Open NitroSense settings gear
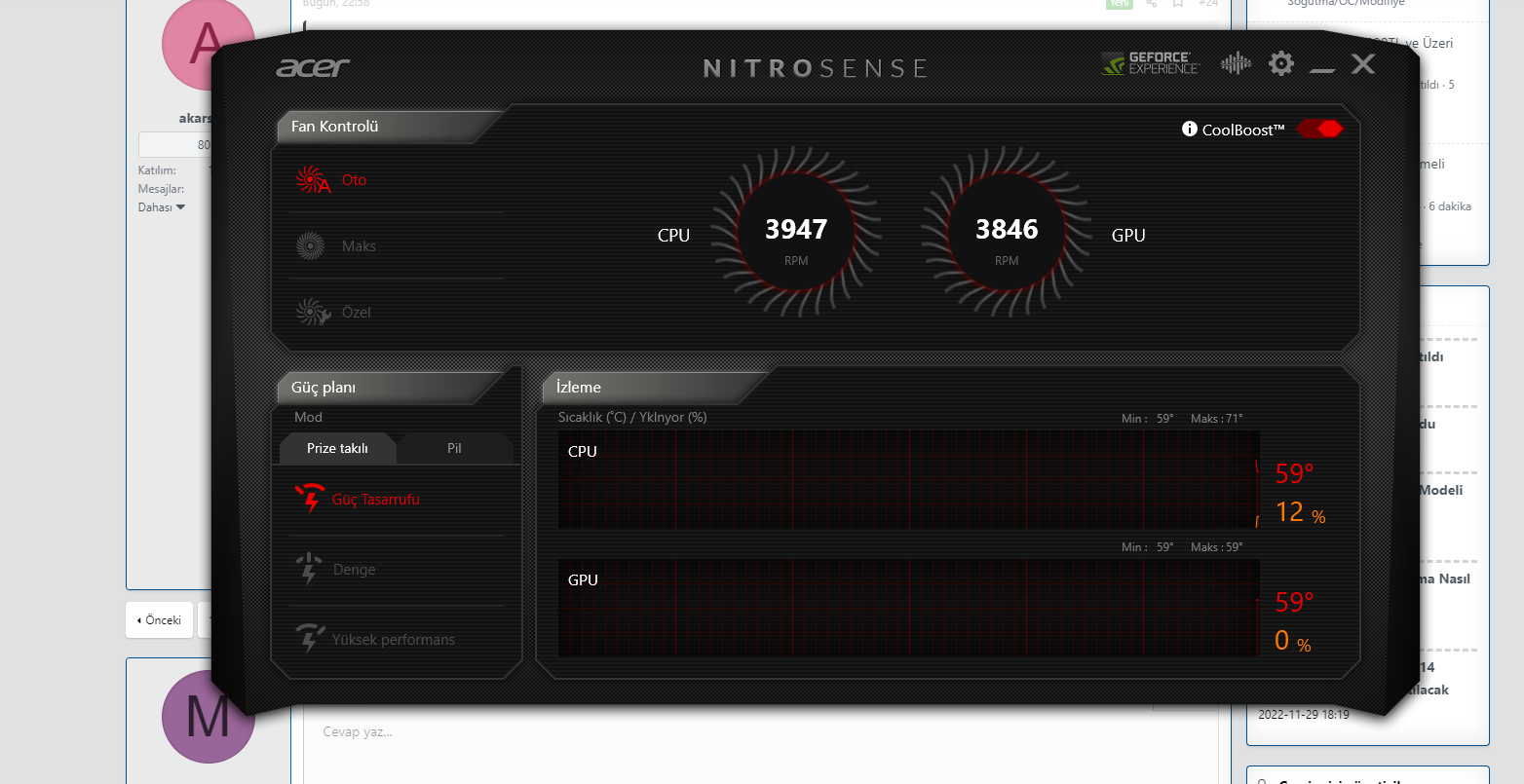 [x=1281, y=64]
